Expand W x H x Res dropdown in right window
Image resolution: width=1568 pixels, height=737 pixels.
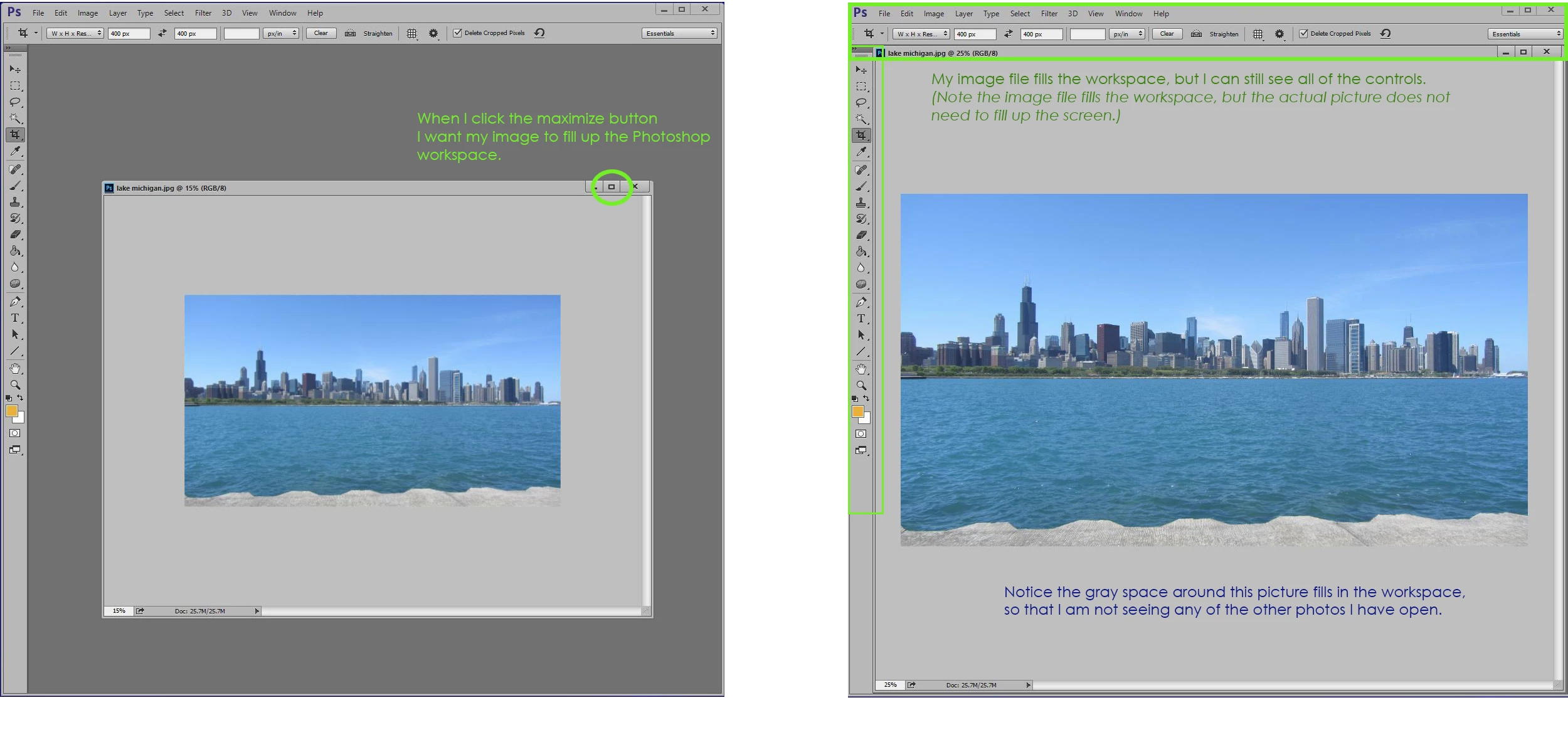pyautogui.click(x=921, y=34)
